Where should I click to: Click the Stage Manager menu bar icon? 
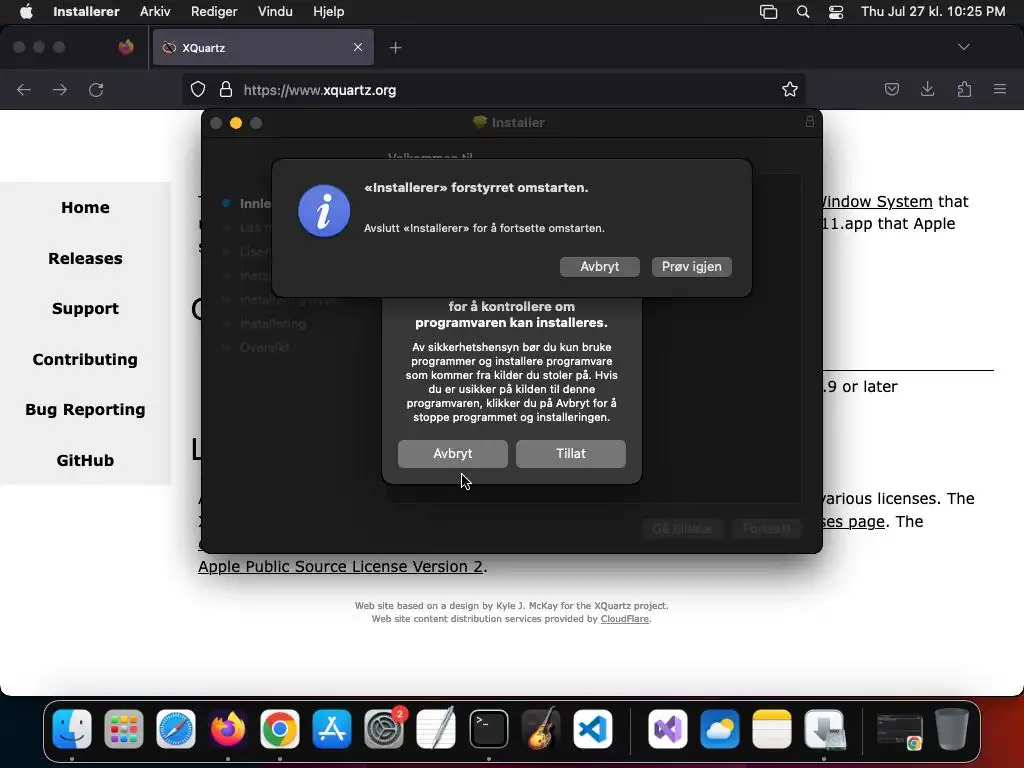click(769, 12)
